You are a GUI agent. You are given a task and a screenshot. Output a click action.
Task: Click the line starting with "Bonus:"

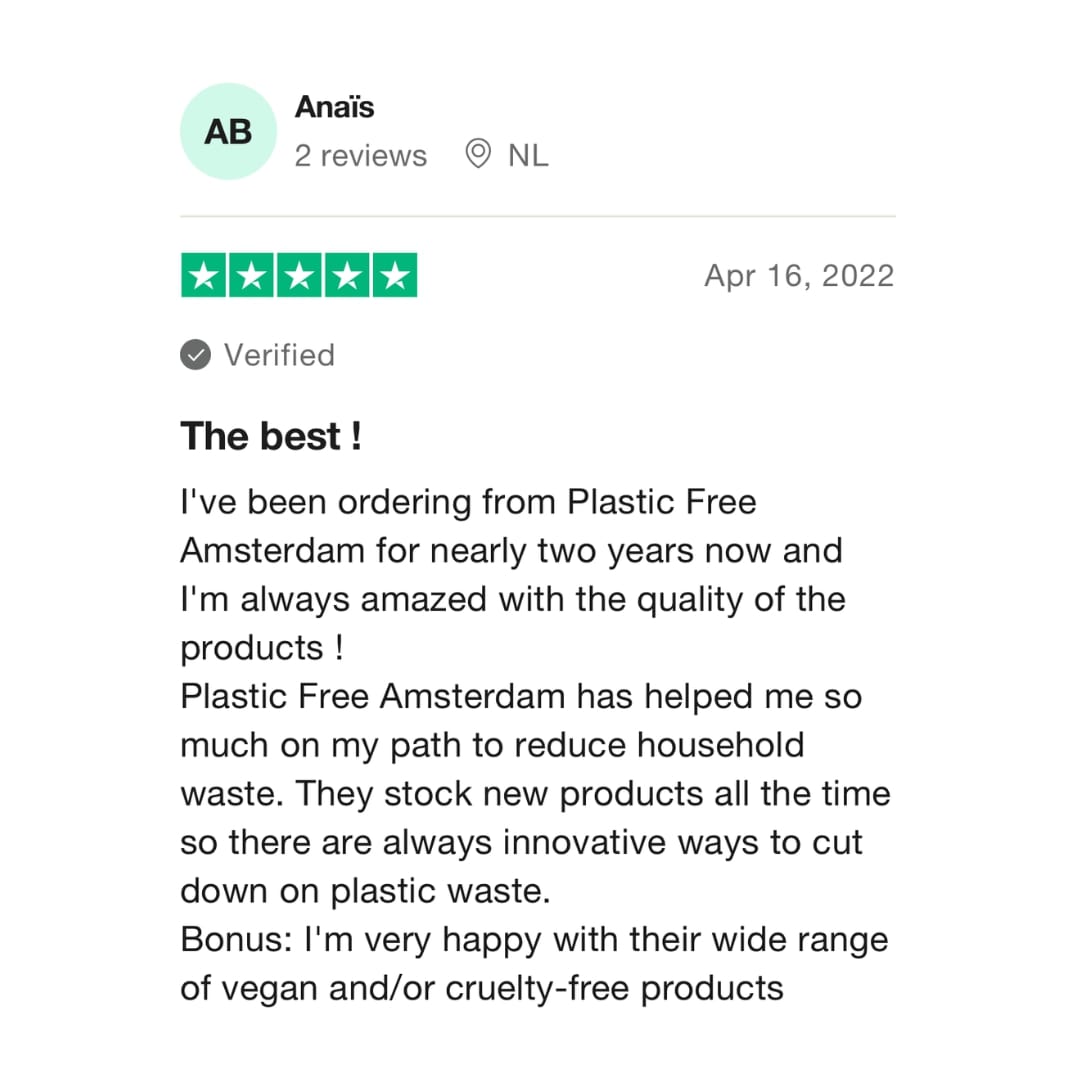(x=534, y=940)
